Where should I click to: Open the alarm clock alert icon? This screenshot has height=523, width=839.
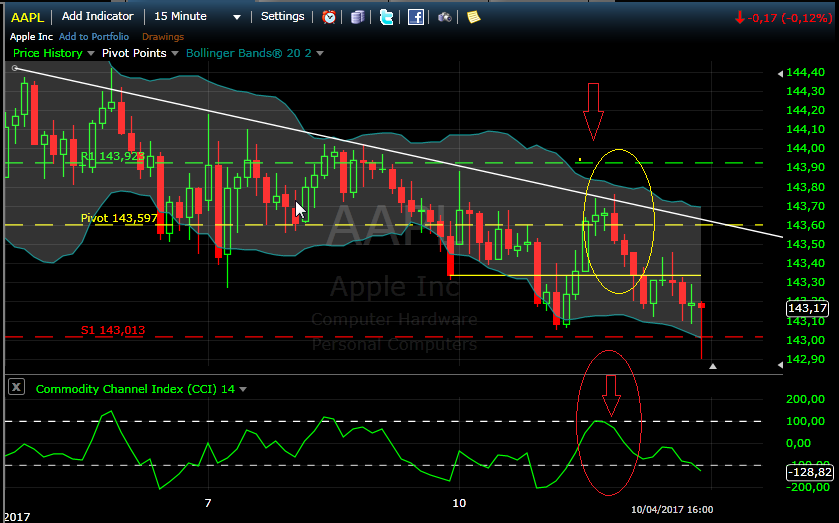coord(329,17)
